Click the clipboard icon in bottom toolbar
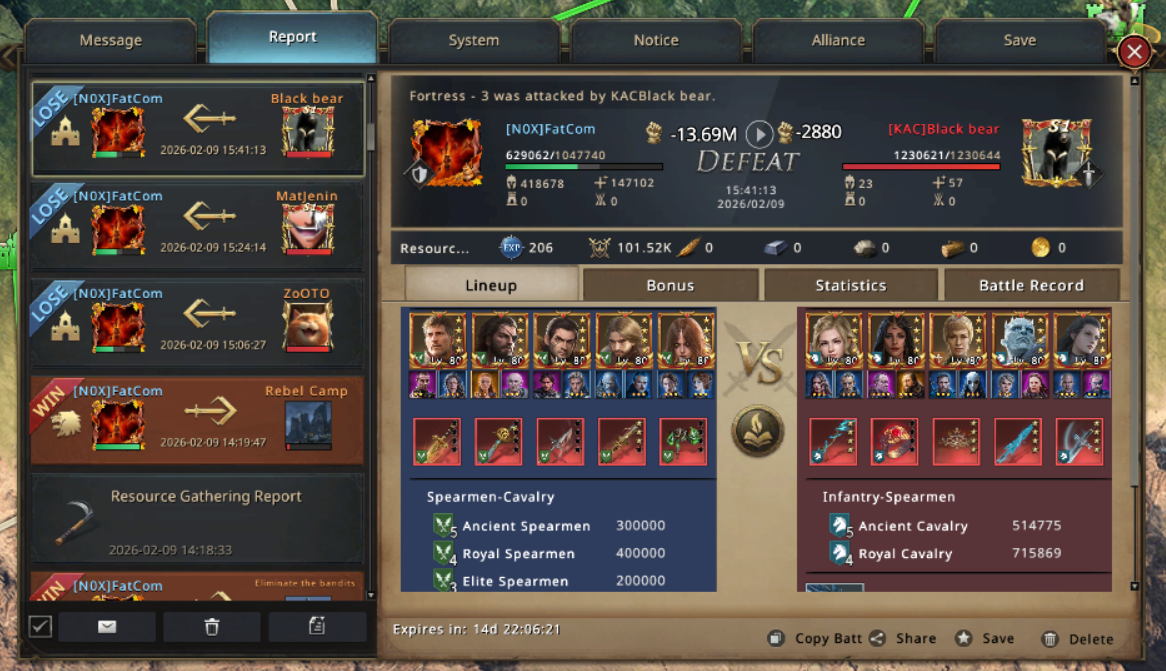This screenshot has width=1166, height=671. 317,626
